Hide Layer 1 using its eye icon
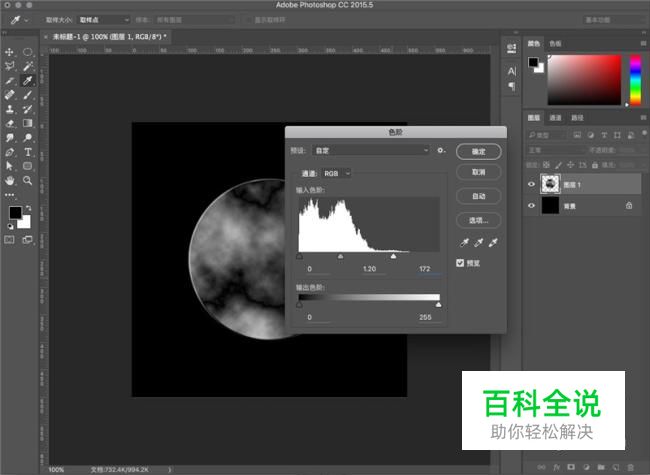Viewport: 650px width, 475px height. click(531, 184)
